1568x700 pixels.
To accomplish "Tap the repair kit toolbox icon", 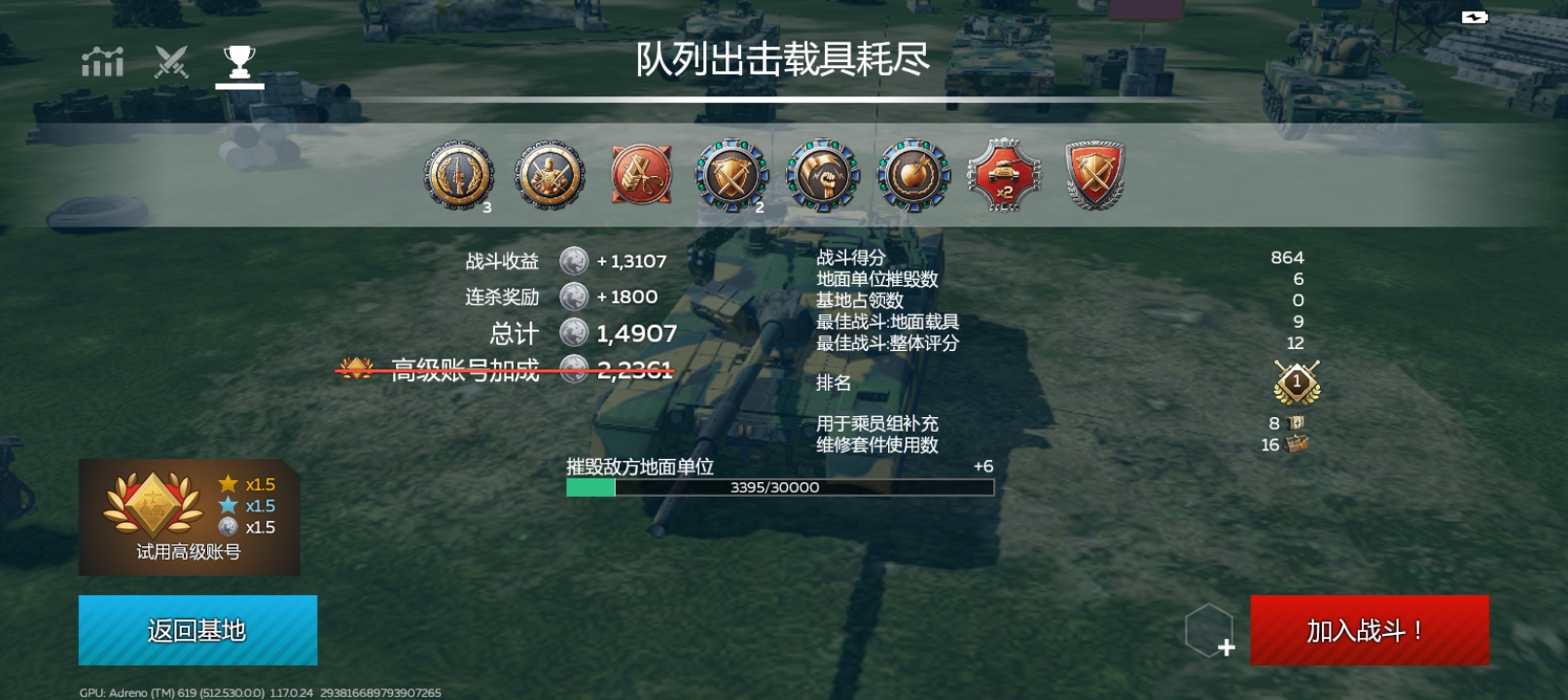I will coord(1298,444).
